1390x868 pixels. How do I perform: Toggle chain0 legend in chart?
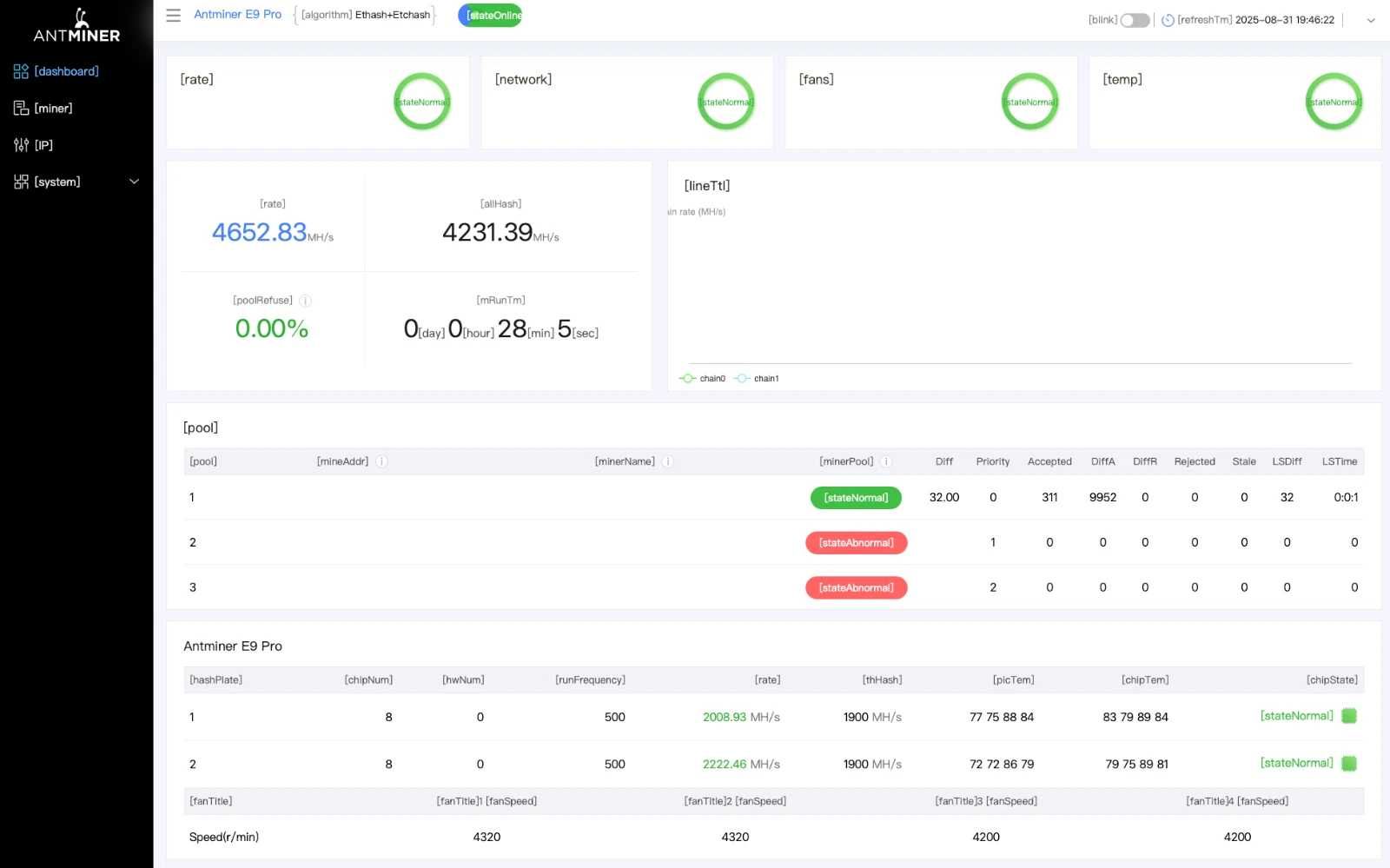[702, 379]
